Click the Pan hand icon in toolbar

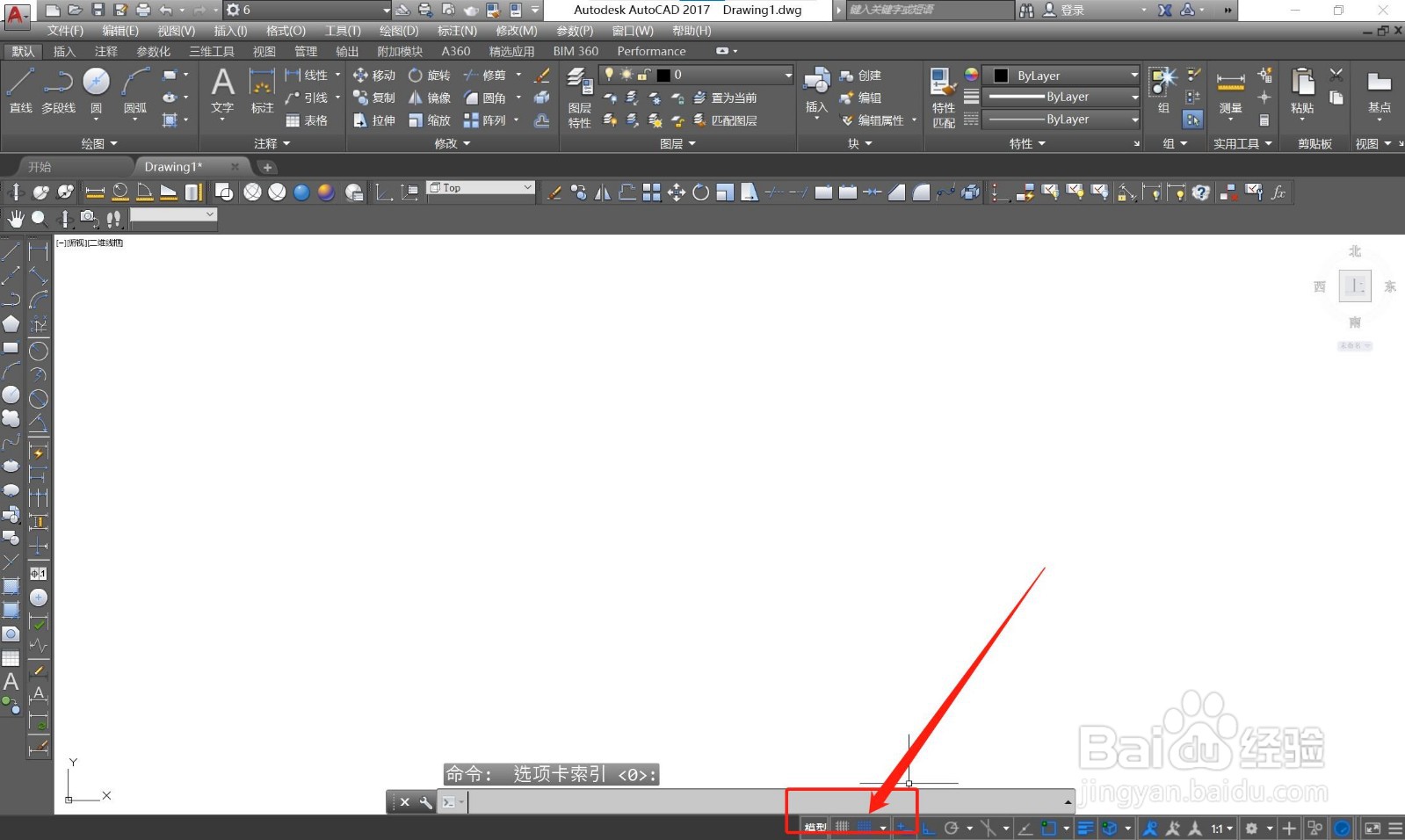click(15, 218)
